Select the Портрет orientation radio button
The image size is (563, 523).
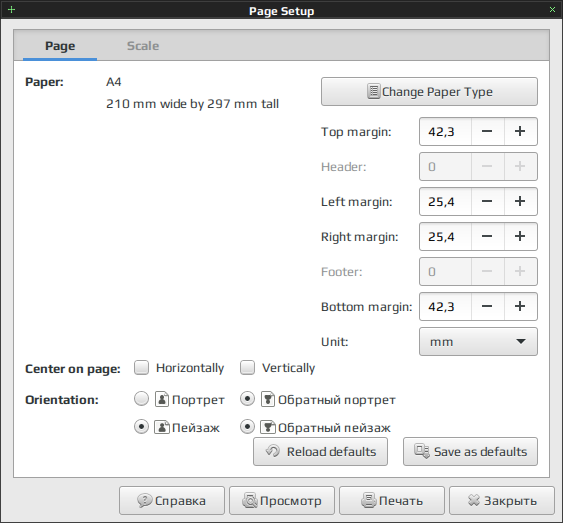point(141,399)
